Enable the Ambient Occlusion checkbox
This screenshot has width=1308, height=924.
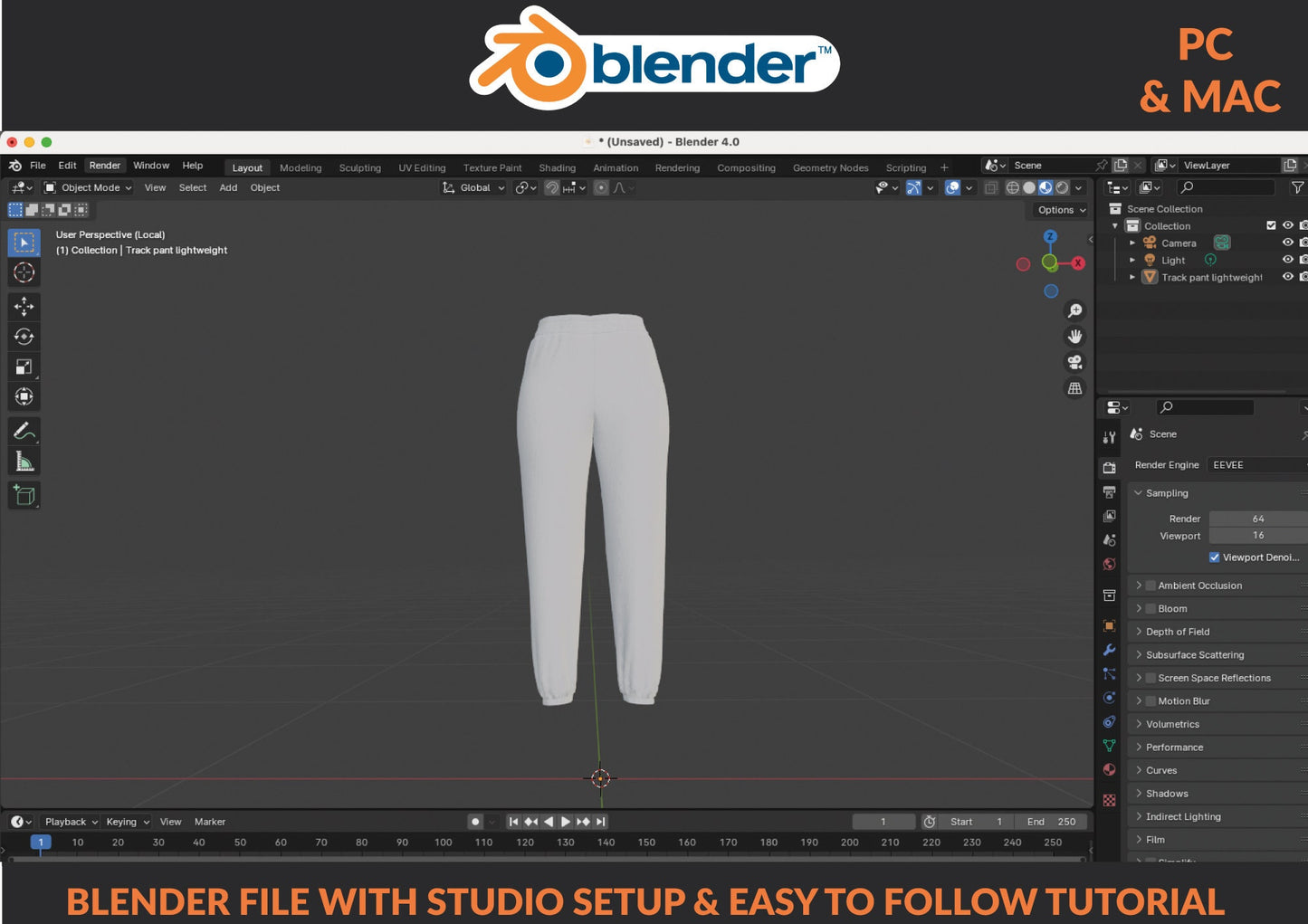click(1151, 586)
